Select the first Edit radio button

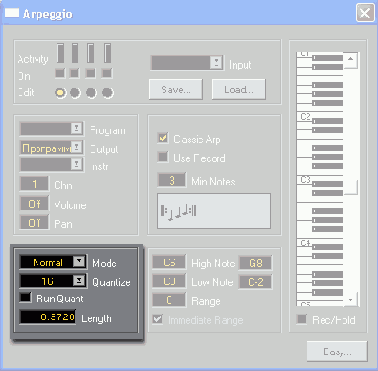[x=61, y=93]
